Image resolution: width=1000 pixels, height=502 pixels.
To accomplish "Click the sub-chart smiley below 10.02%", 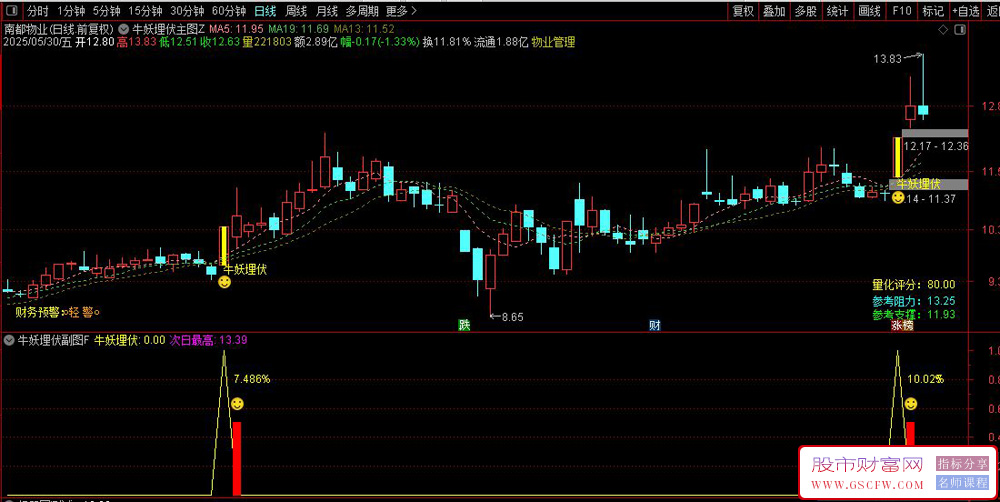I will (x=911, y=404).
